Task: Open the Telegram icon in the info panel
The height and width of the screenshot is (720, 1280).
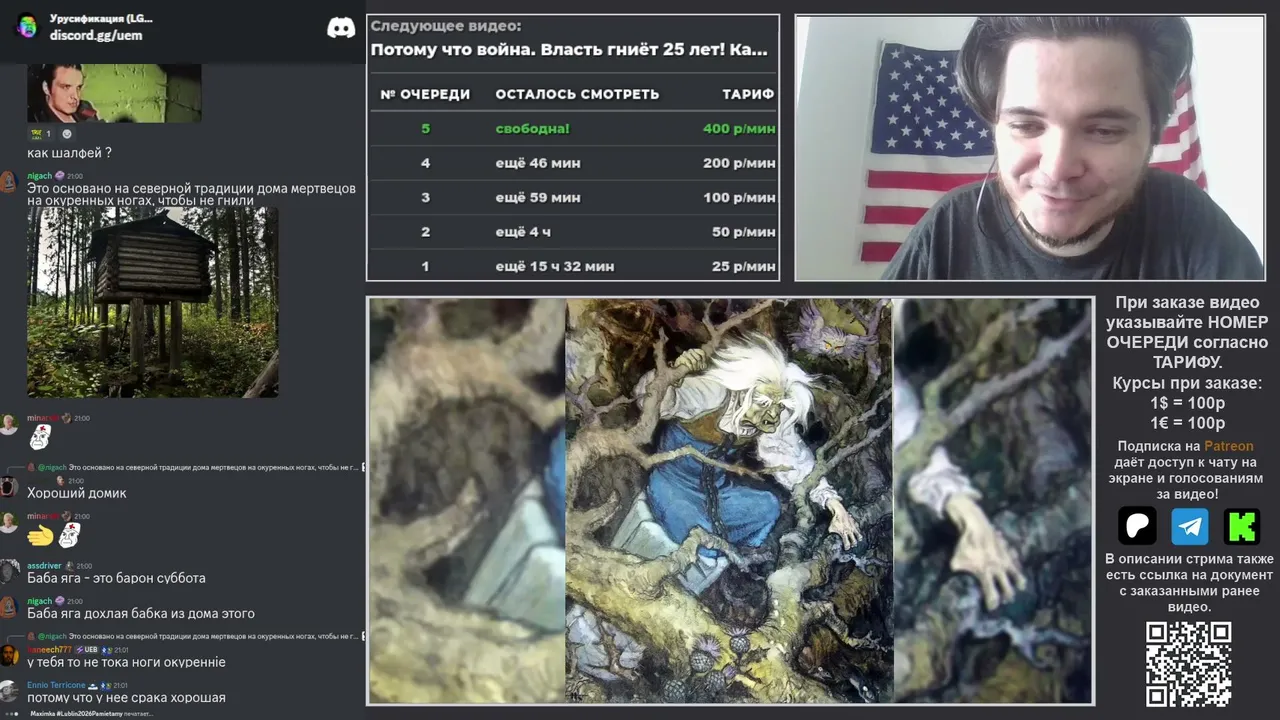Action: 1190,526
